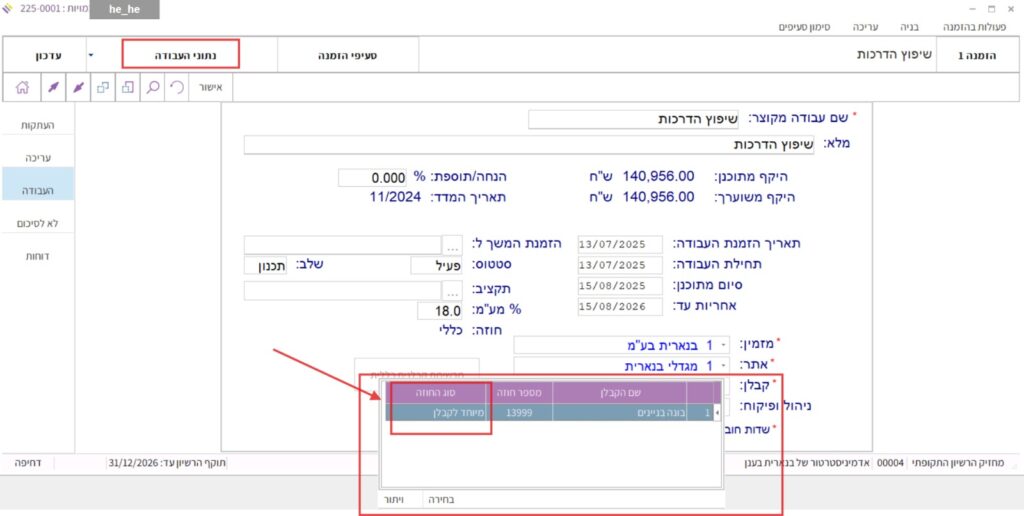The width and height of the screenshot is (1024, 516).
Task: Click the Home icon in the toolbar
Action: [22, 88]
